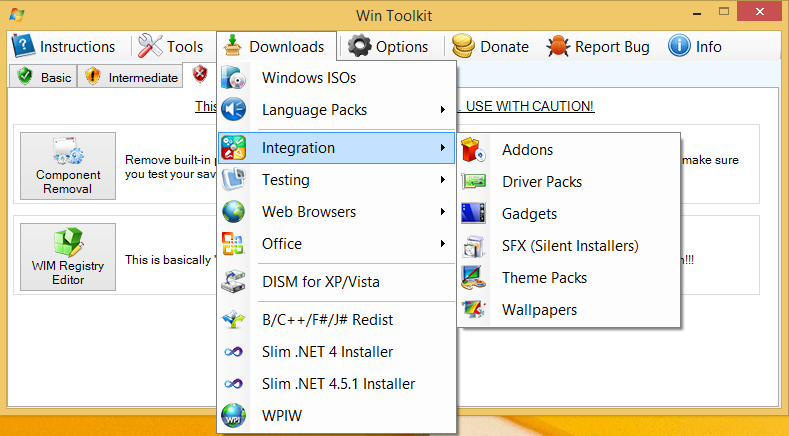Click the Tools wrench and screwdriver icon
Screen dimensions: 789x436
(150, 46)
